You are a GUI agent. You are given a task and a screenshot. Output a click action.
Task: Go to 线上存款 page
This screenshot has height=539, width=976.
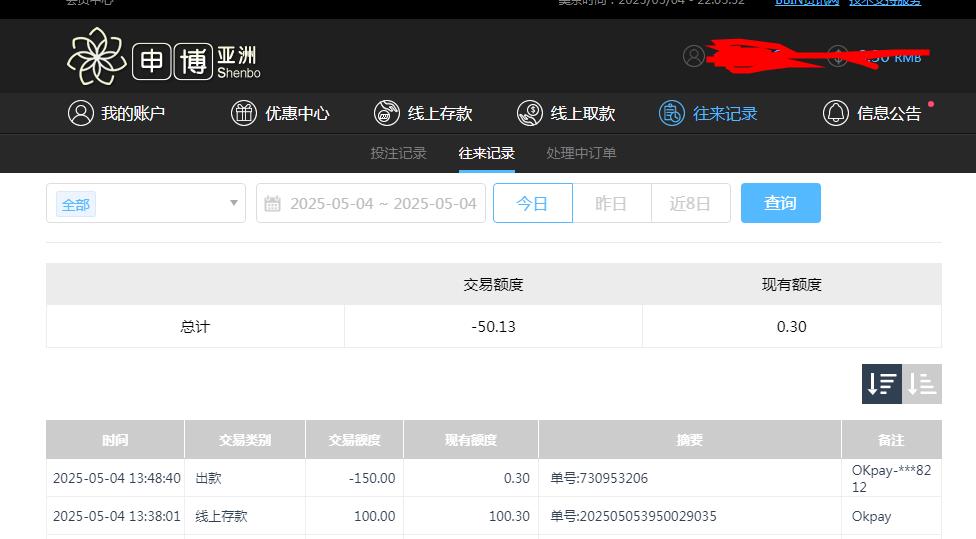tap(423, 113)
